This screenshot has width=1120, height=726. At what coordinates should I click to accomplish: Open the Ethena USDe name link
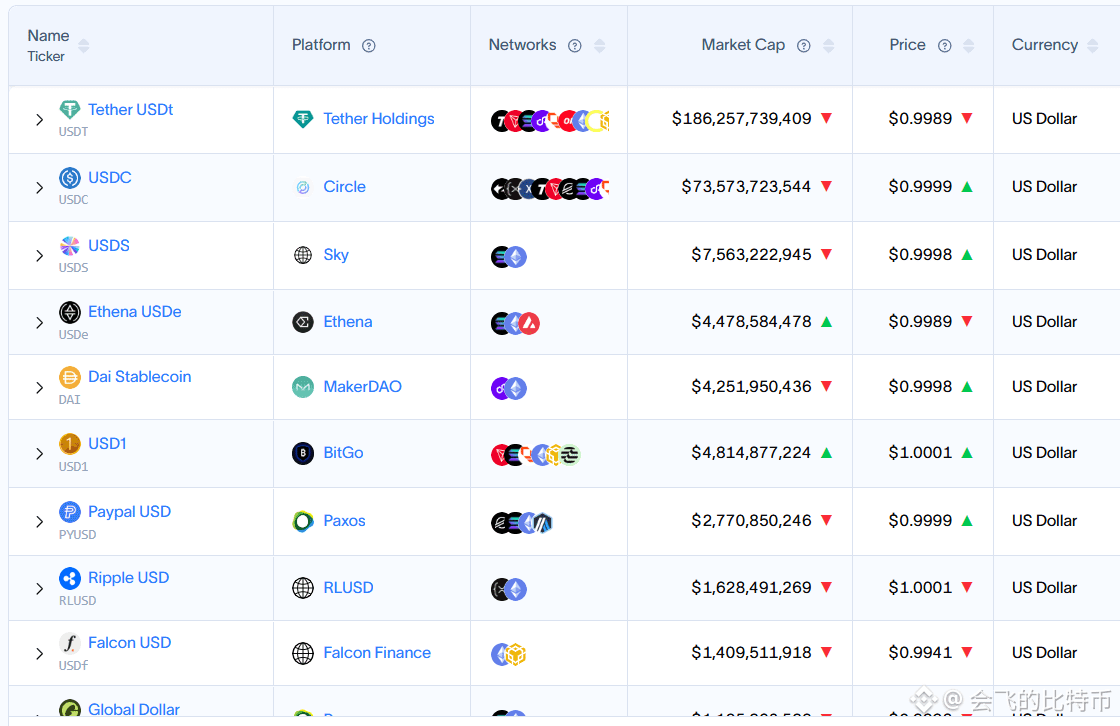click(x=135, y=312)
